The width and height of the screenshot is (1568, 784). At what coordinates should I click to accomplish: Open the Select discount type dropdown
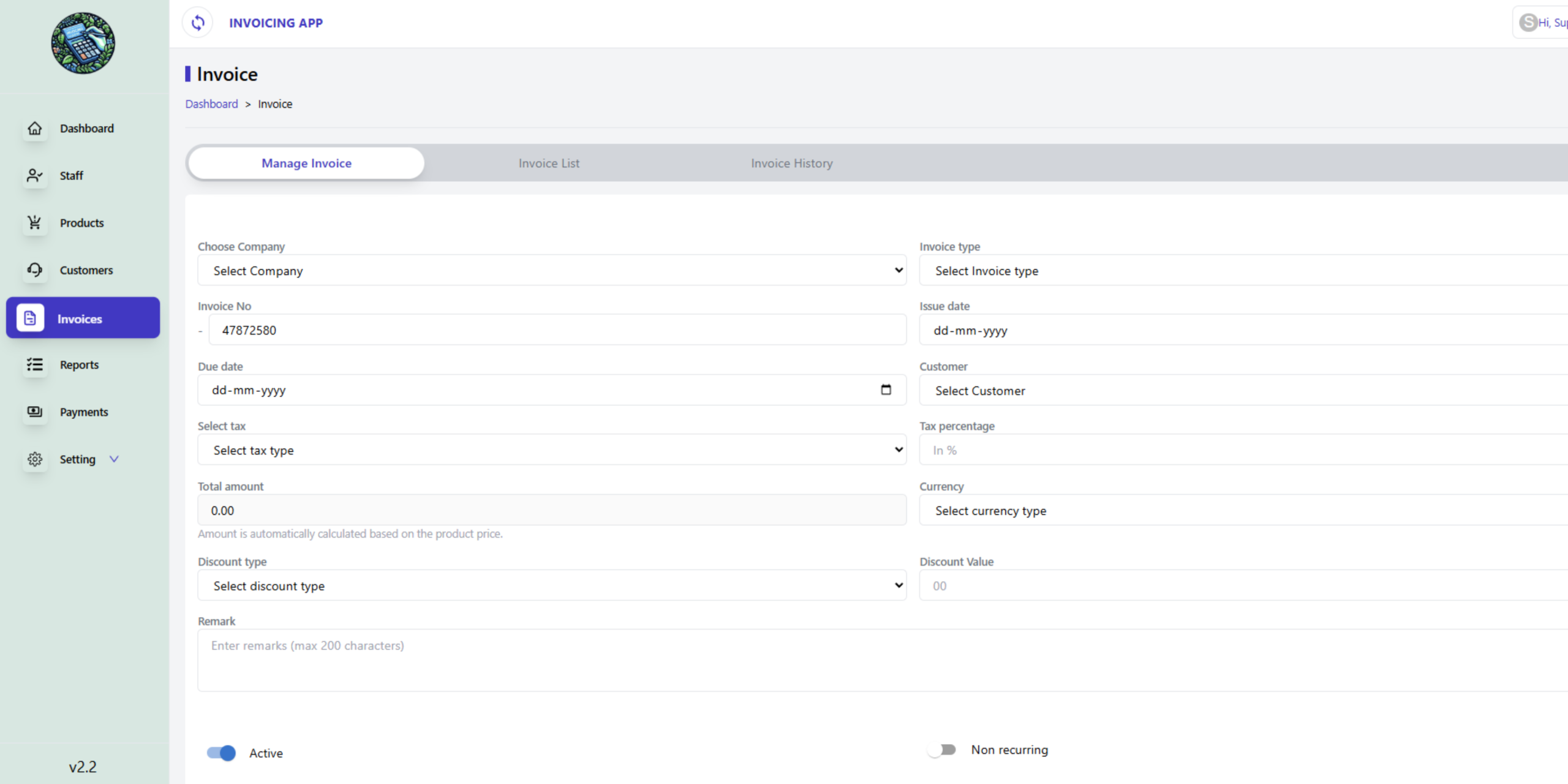(551, 586)
